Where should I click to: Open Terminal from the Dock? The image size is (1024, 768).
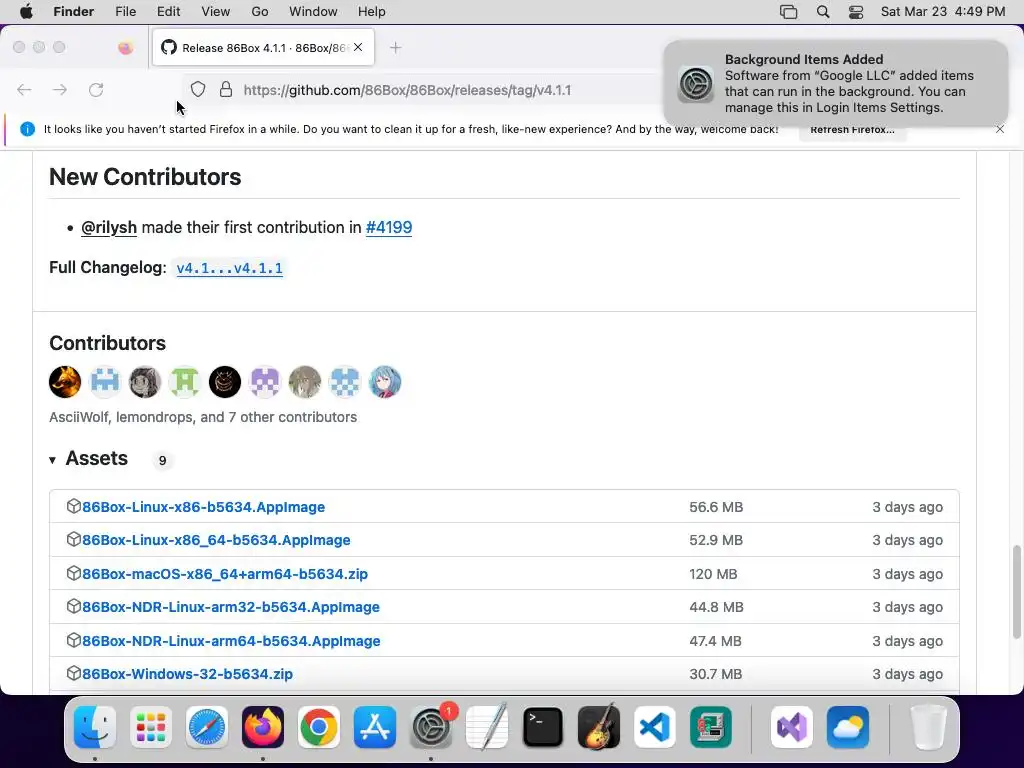pyautogui.click(x=543, y=727)
